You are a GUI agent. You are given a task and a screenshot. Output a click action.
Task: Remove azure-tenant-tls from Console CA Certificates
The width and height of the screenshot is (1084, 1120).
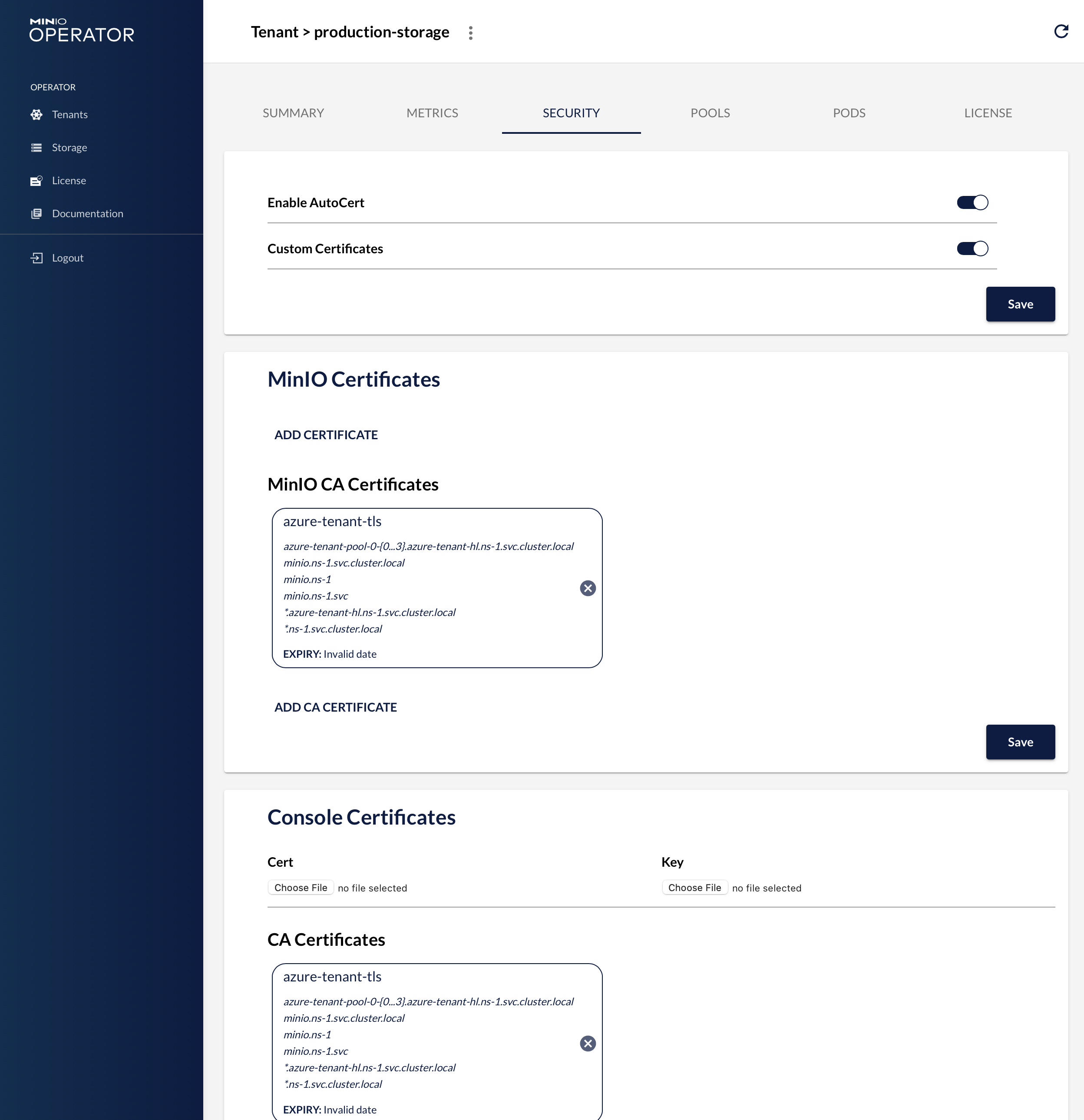(x=587, y=1044)
